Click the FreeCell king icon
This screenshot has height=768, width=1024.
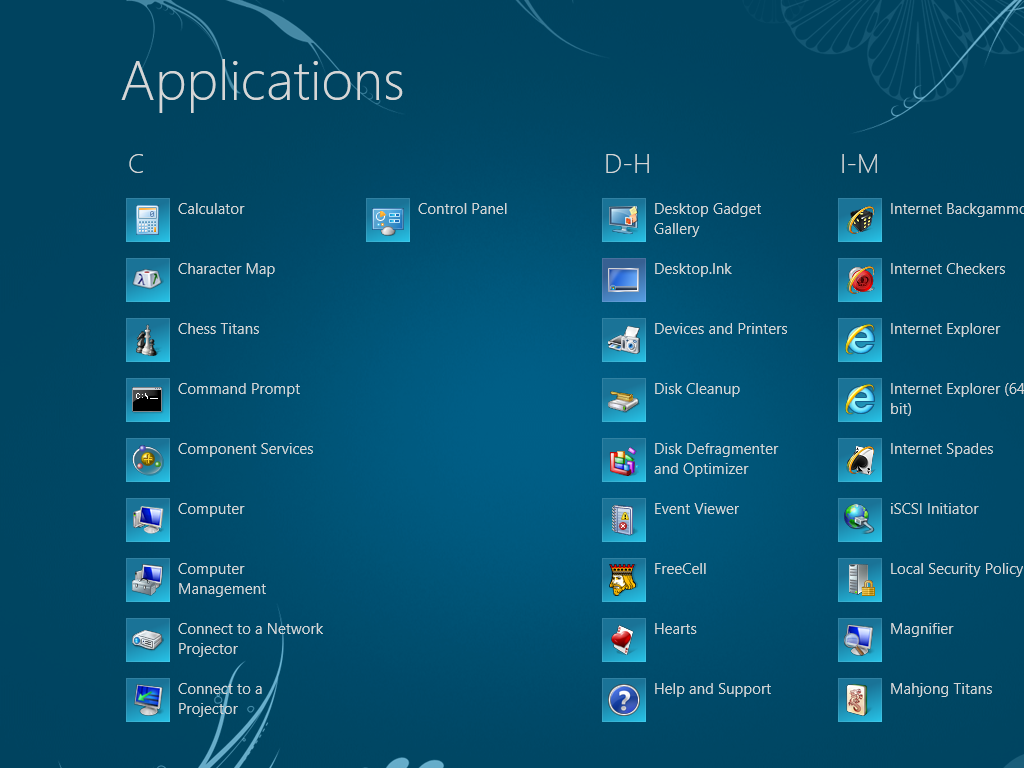click(624, 580)
